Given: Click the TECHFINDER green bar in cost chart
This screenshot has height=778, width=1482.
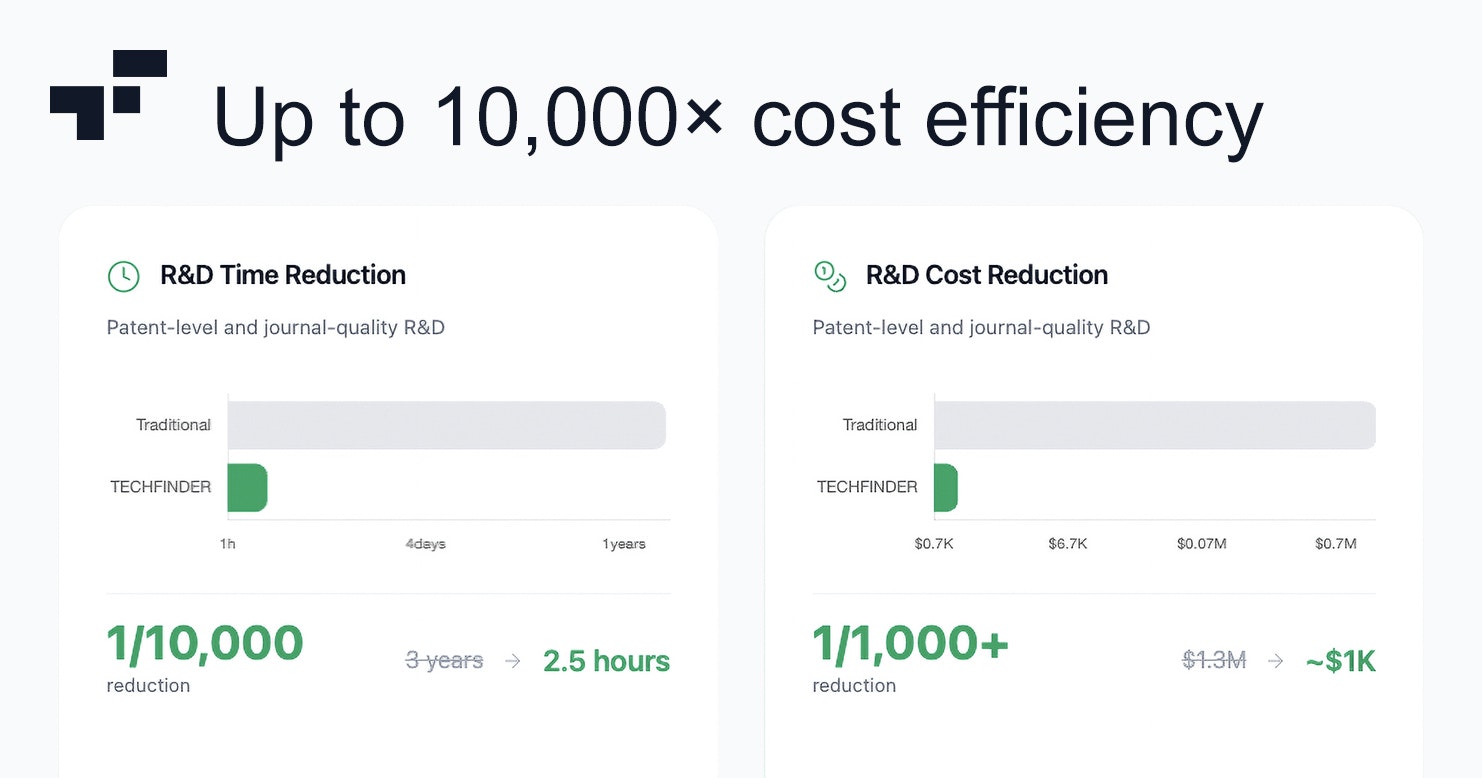Looking at the screenshot, I should click(946, 488).
